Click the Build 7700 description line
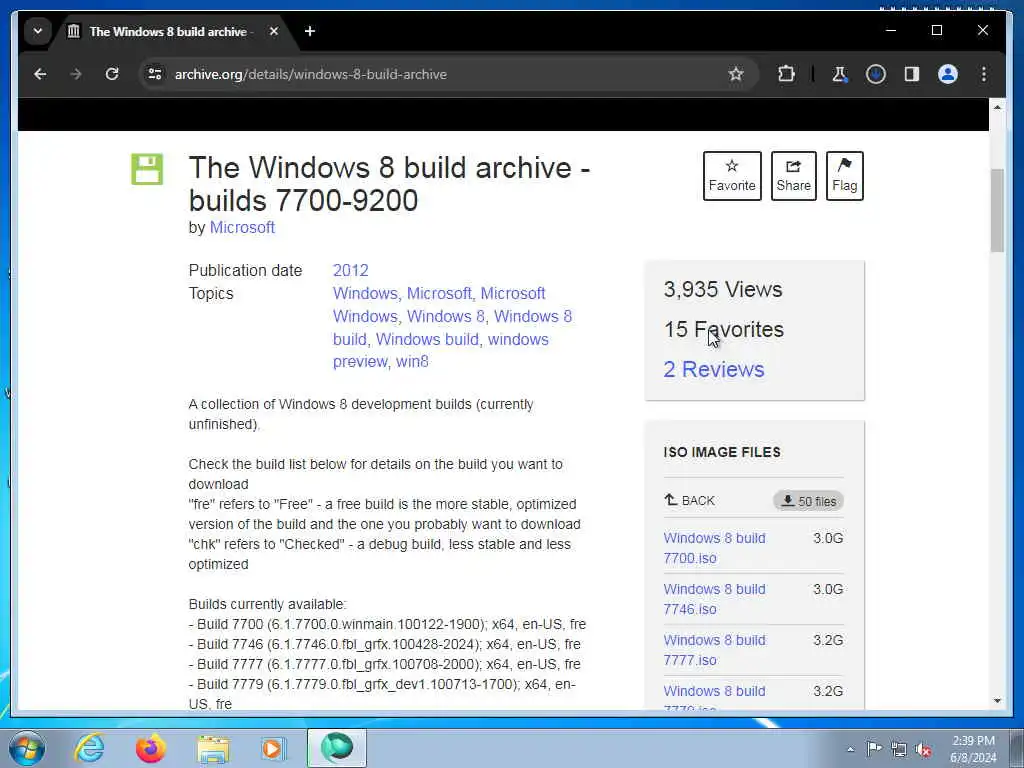 (387, 624)
